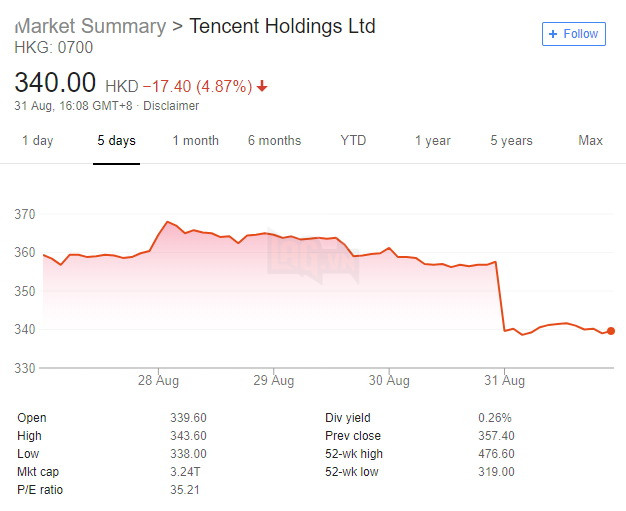
Task: Switch to the 6 months range
Action: 274,141
